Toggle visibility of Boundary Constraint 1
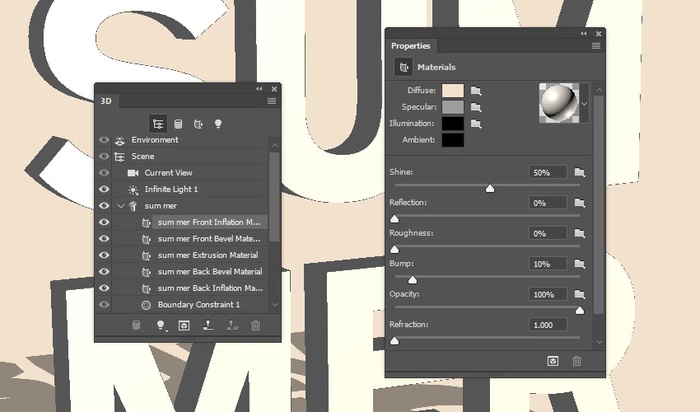700x412 pixels. 104,305
